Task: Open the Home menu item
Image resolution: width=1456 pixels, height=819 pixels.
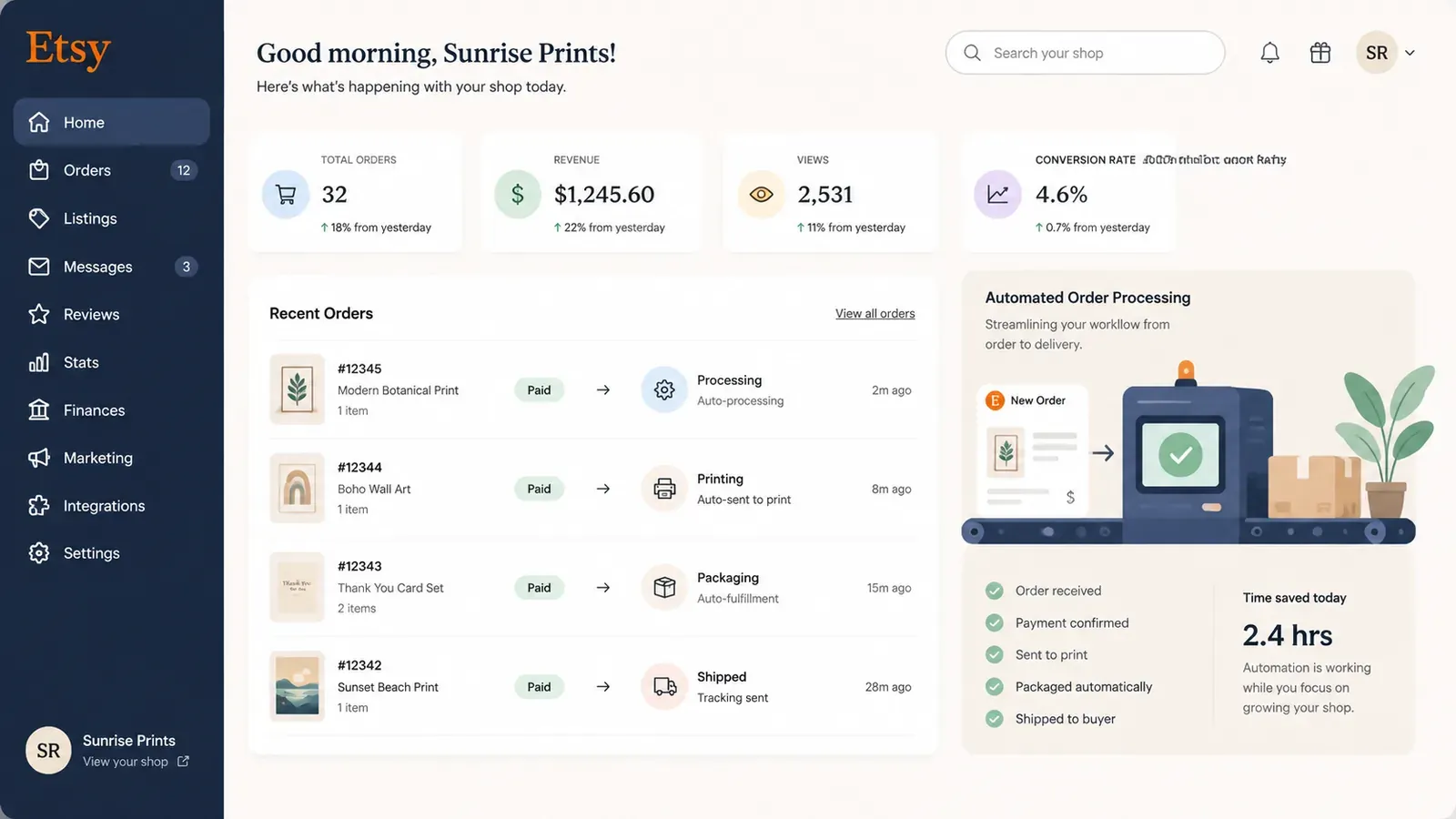Action: coord(111,122)
